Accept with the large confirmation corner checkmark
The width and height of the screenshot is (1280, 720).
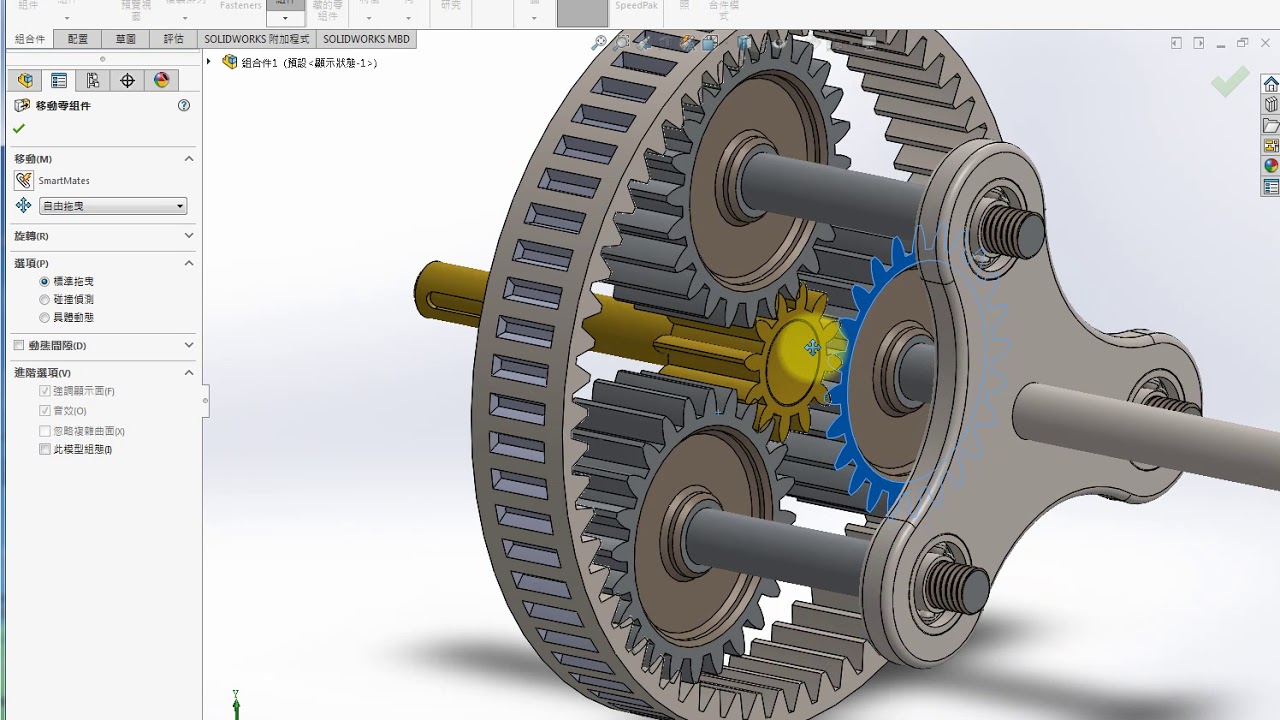pyautogui.click(x=1230, y=81)
